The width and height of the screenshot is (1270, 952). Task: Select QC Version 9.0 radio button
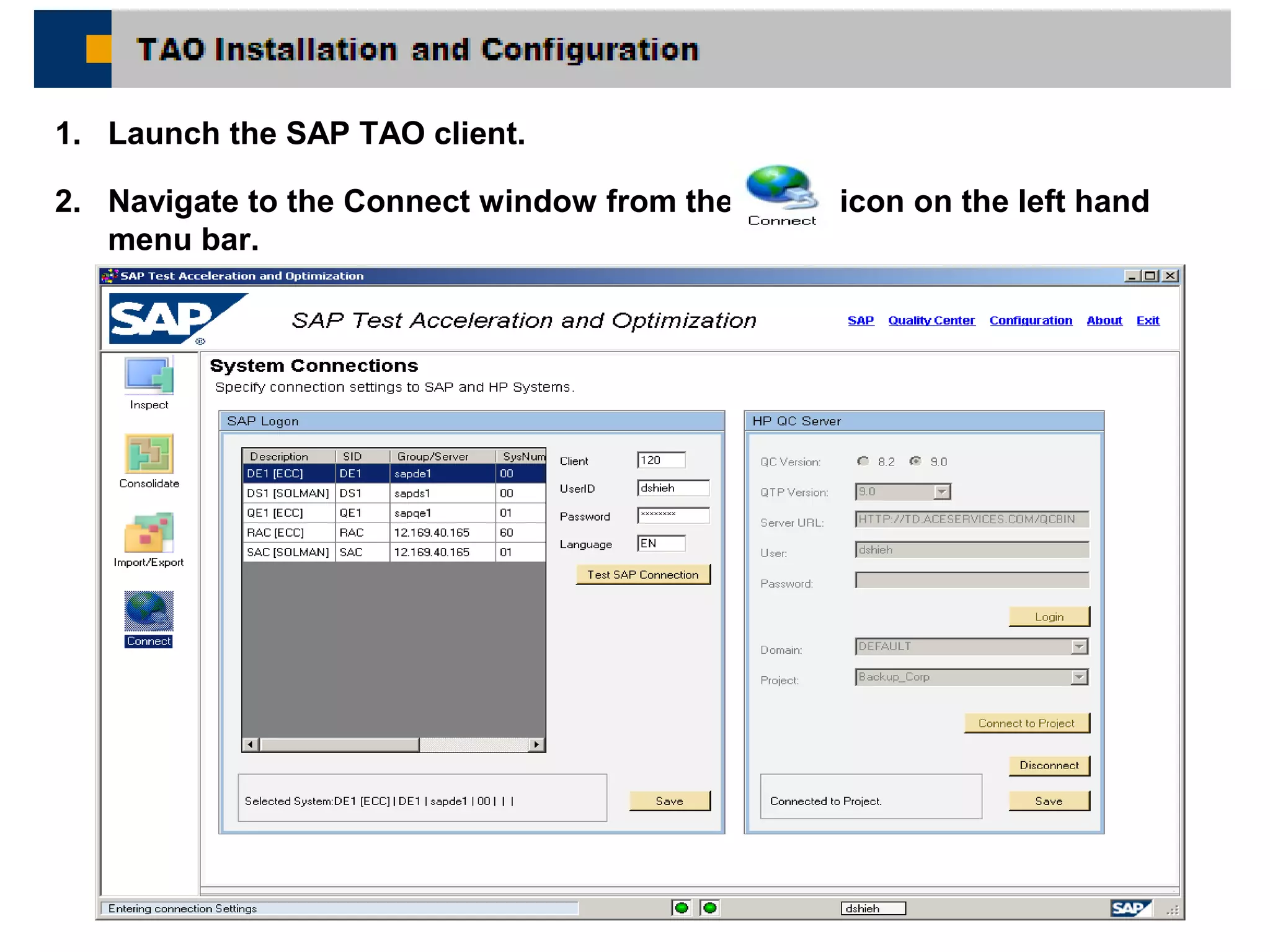point(915,461)
